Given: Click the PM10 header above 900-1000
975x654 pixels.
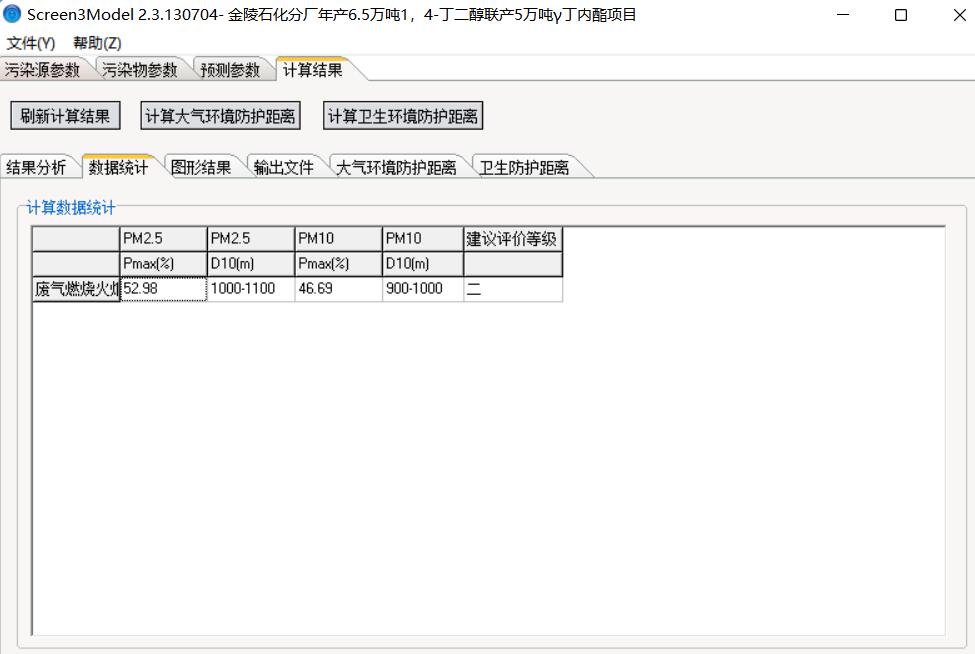Looking at the screenshot, I should (x=423, y=239).
